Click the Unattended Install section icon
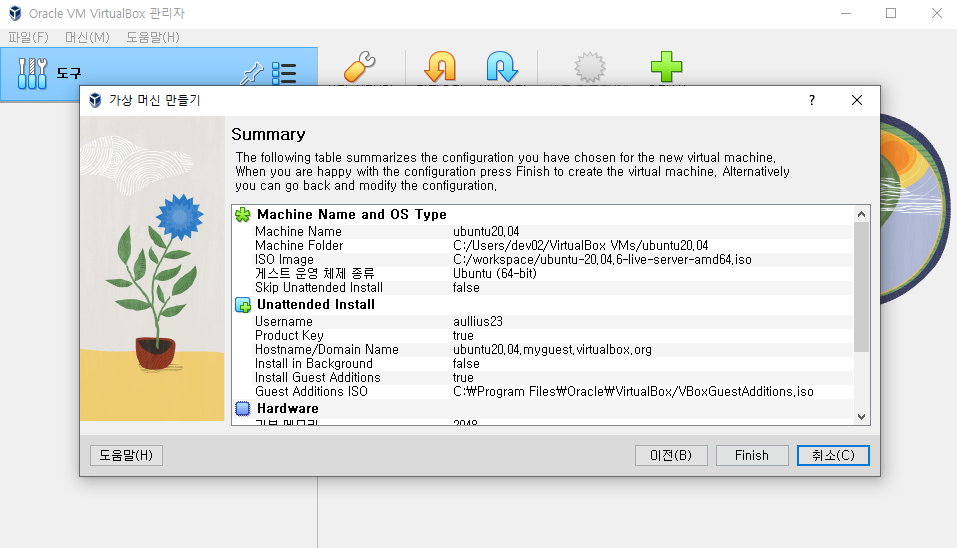Screen dimensions: 957x548 click(x=243, y=305)
